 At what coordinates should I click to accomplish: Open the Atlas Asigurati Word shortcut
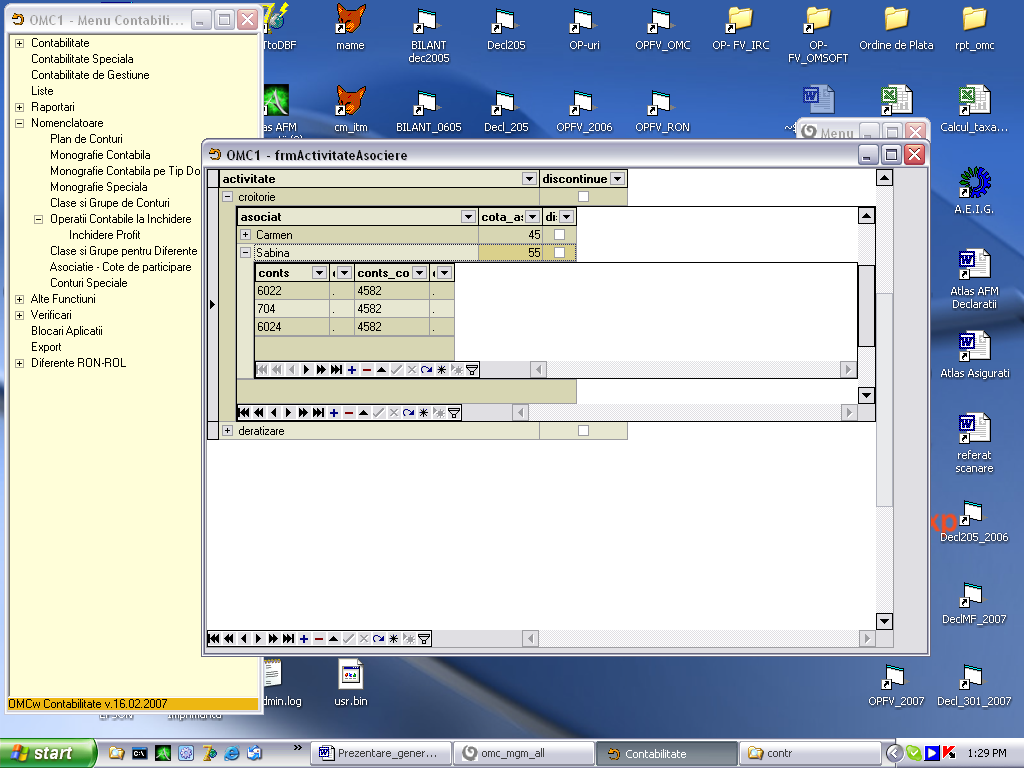pyautogui.click(x=974, y=355)
